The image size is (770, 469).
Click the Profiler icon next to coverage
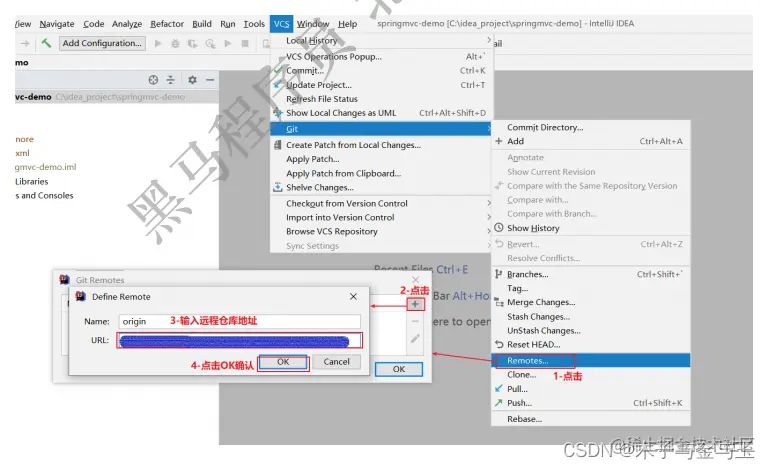pyautogui.click(x=210, y=44)
